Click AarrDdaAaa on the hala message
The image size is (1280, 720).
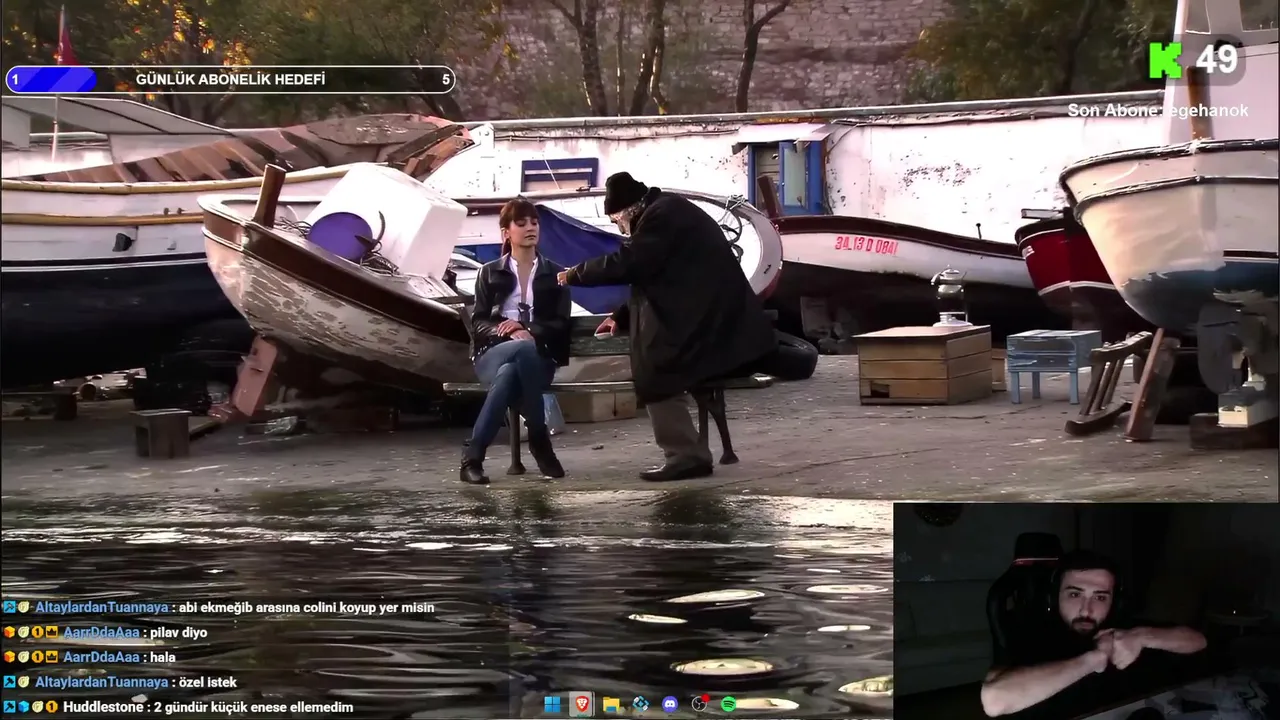[101, 657]
